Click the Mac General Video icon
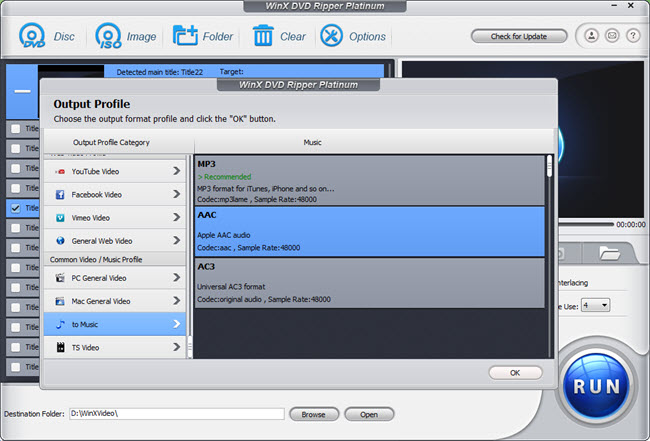650x441 pixels. pos(60,301)
